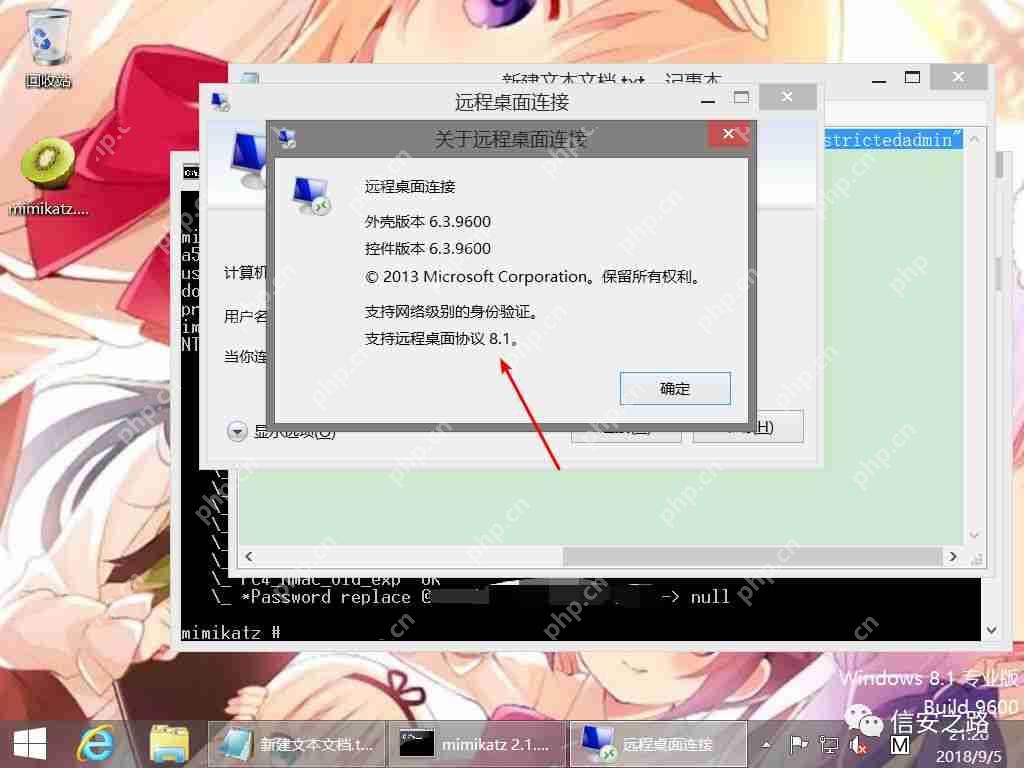Switch to 新建文本文档 Notepad taskbar item
The height and width of the screenshot is (768, 1024).
[297, 744]
